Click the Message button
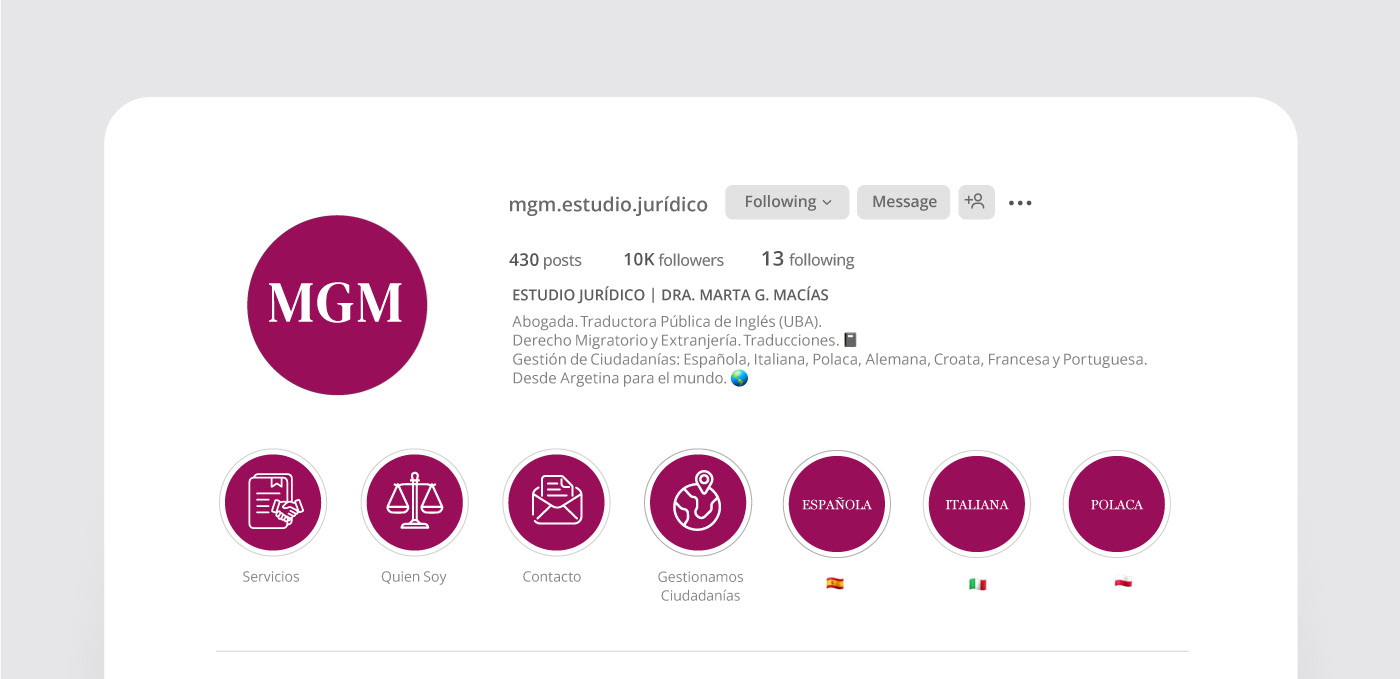Image resolution: width=1400 pixels, height=679 pixels. coord(904,202)
